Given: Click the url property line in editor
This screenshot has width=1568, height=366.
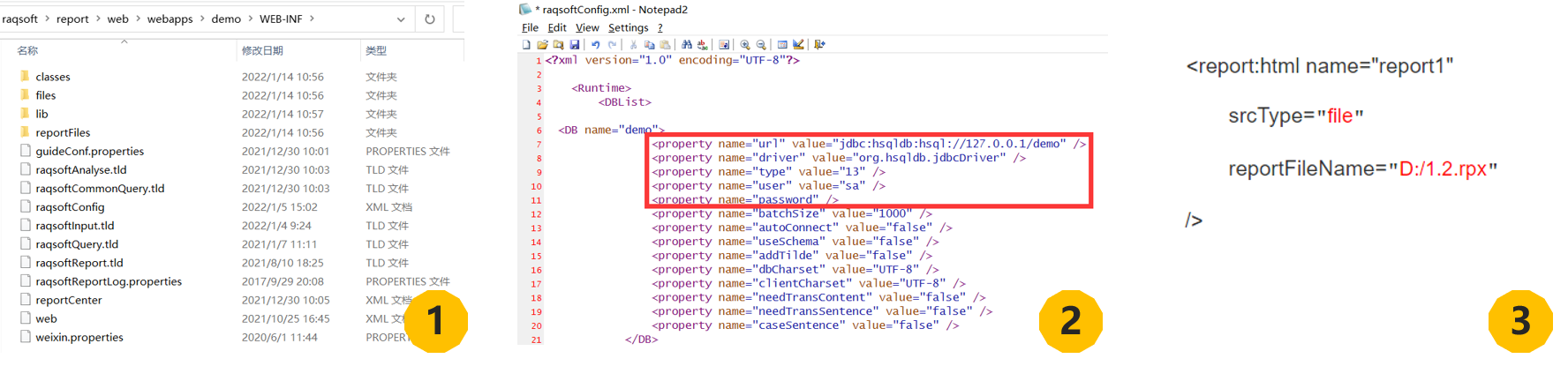Looking at the screenshot, I should coord(869,144).
